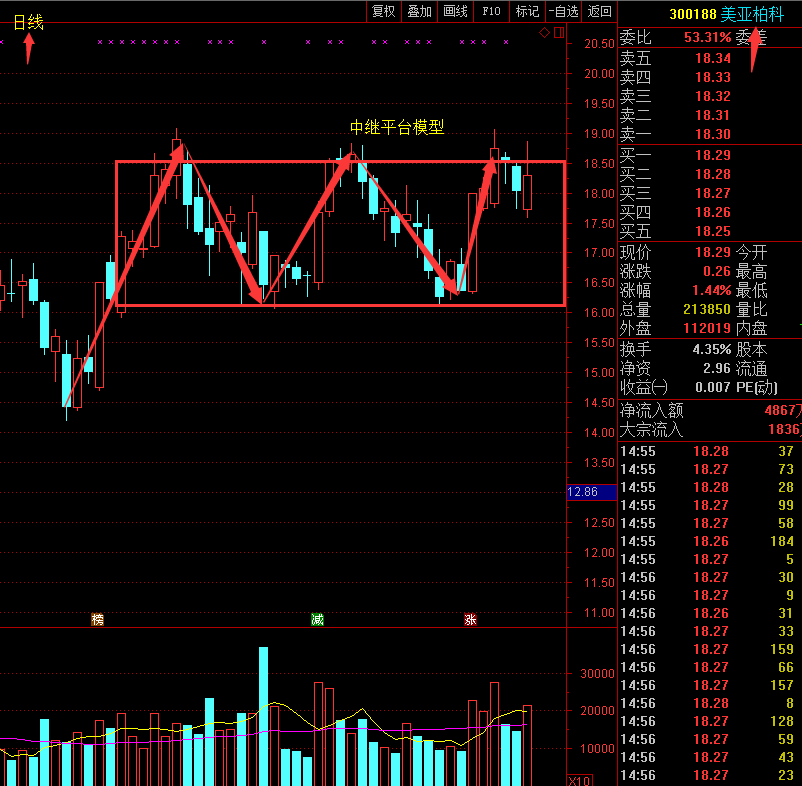This screenshot has width=802, height=786.
Task: Click 买二 price 18.28
Action: point(713,174)
